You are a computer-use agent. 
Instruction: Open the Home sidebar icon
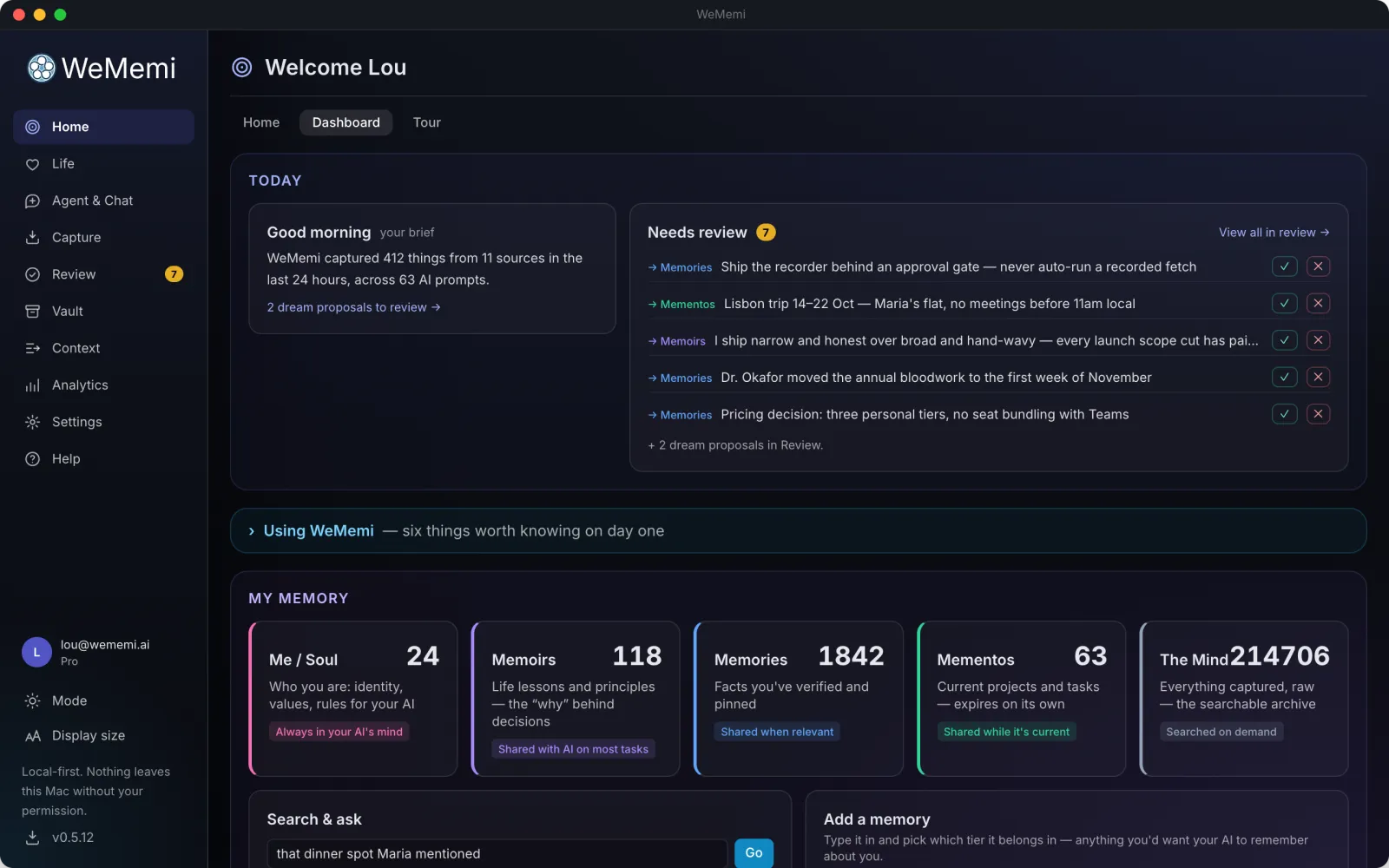tap(32, 127)
